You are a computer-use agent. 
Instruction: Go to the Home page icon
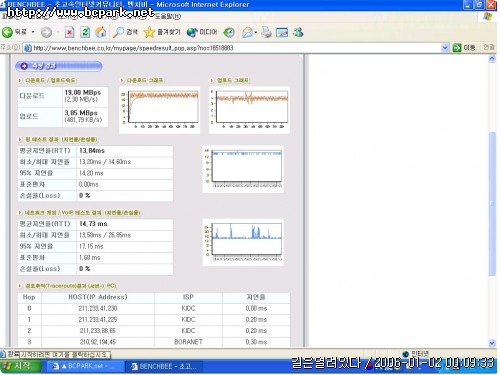tap(101, 32)
